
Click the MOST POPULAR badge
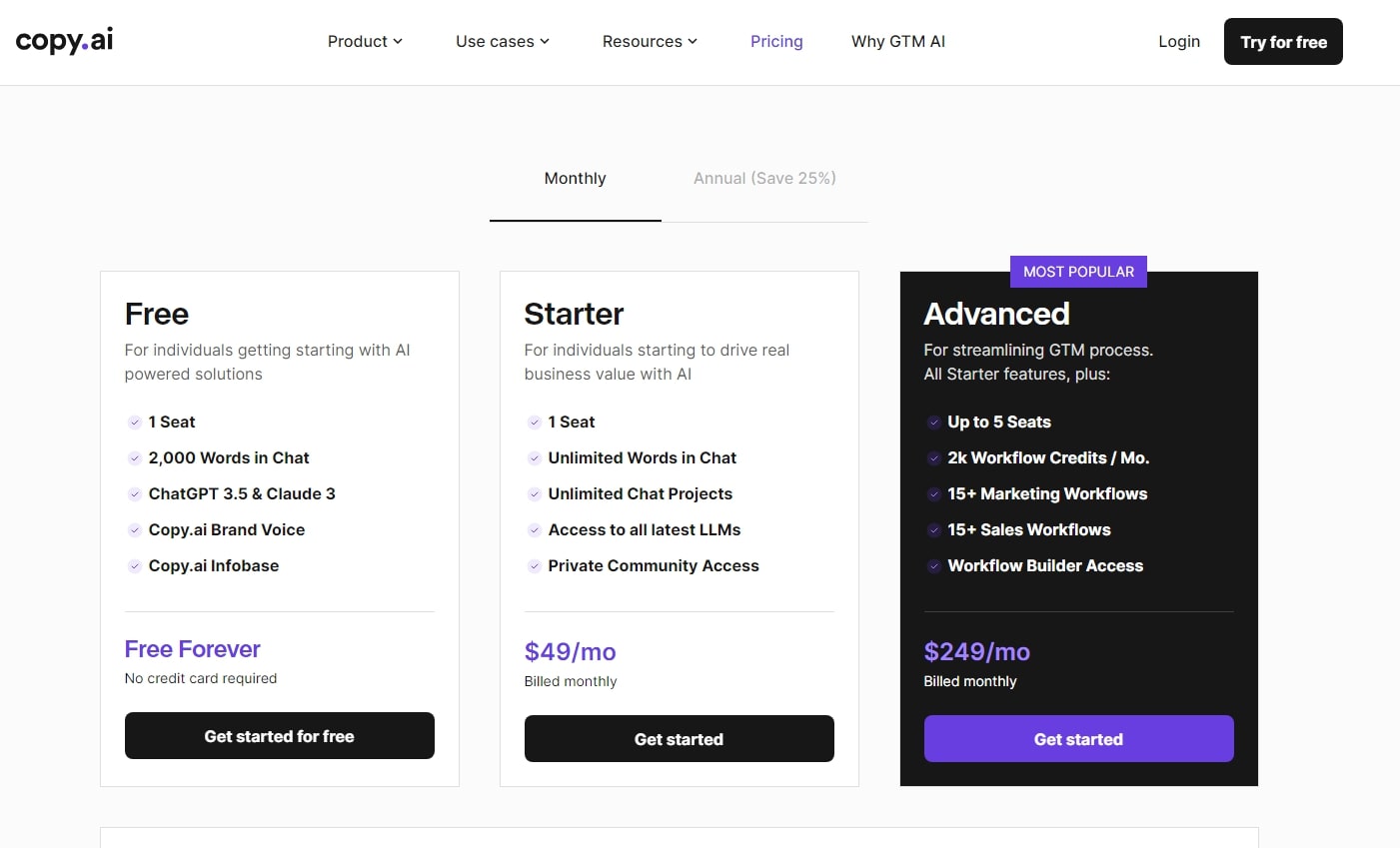coord(1079,272)
